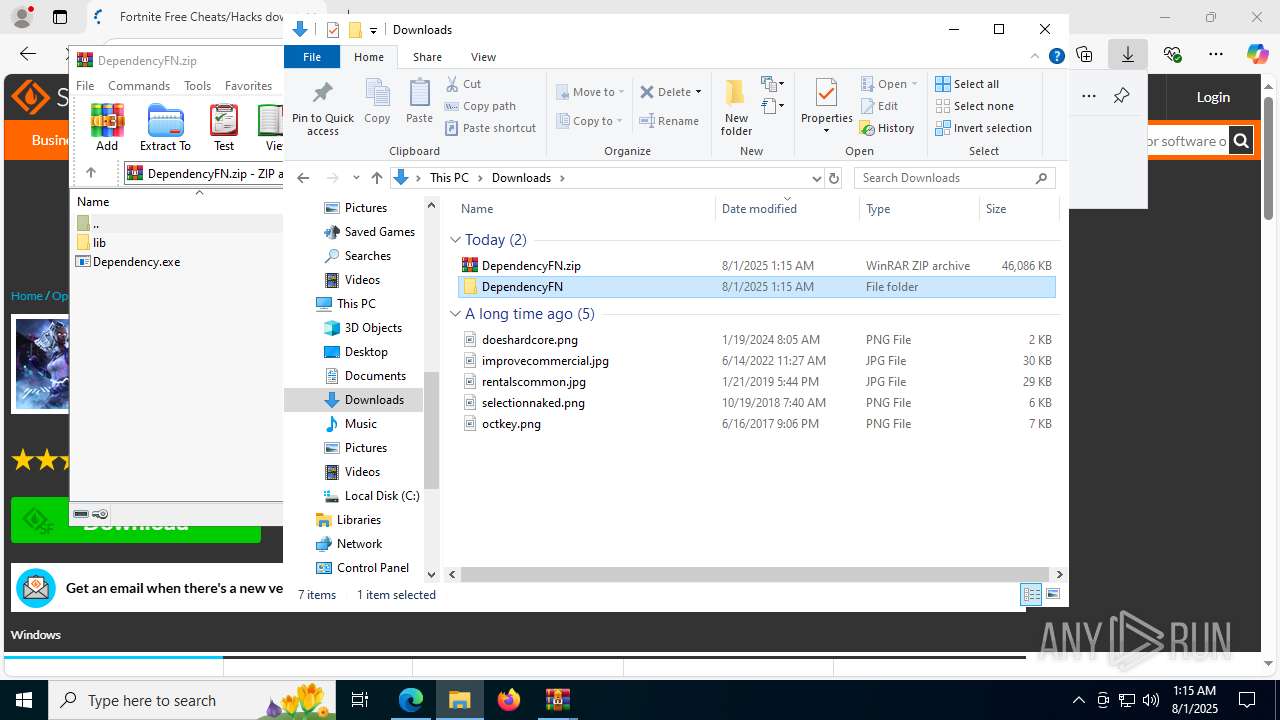1280x720 pixels.
Task: Click Windows taskbar search box
Action: [190, 700]
